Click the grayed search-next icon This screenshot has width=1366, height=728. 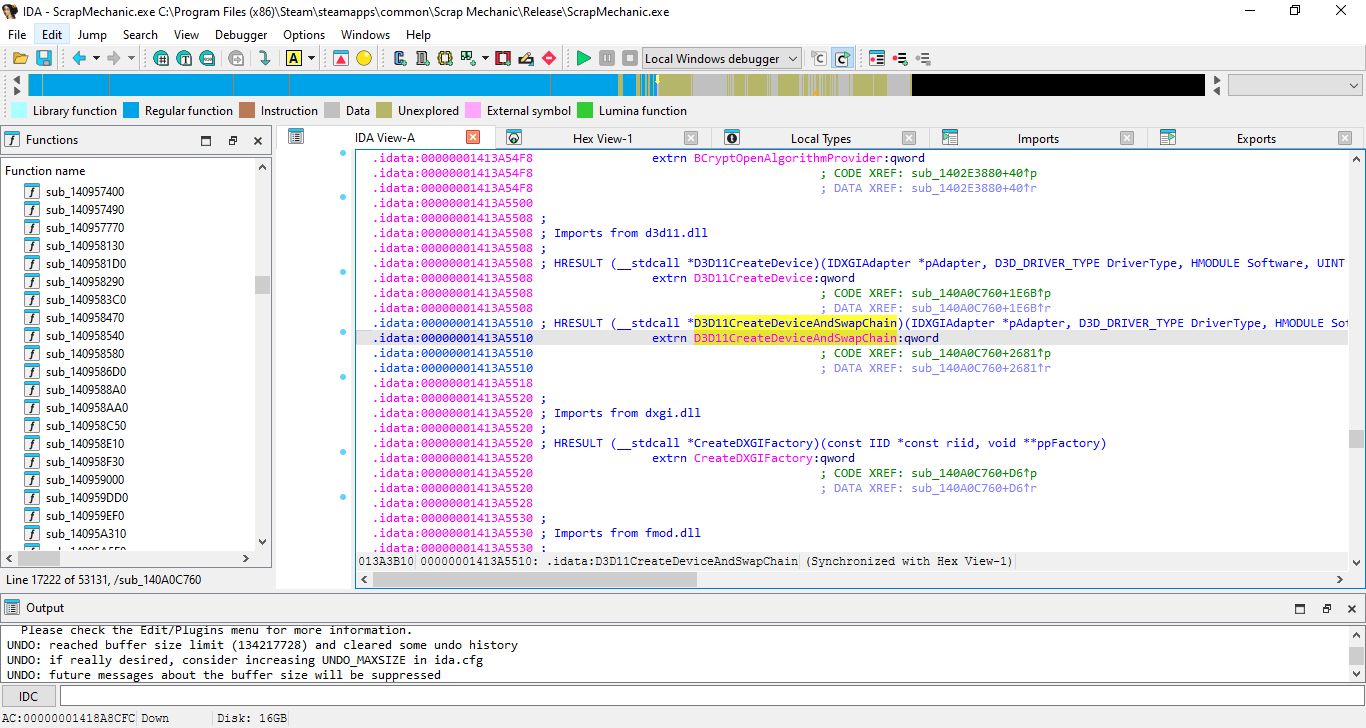pos(236,59)
